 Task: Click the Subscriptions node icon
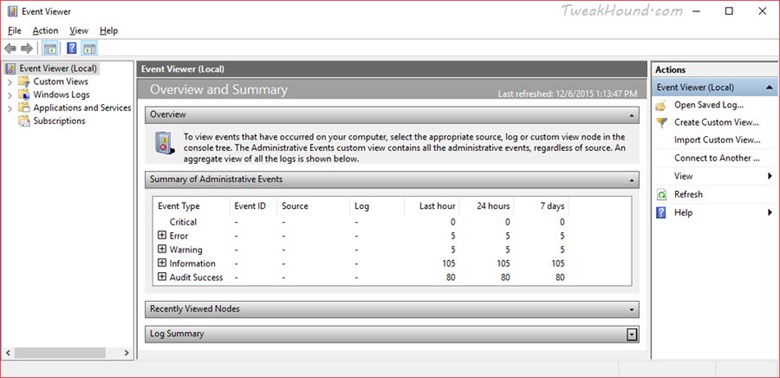tap(24, 121)
